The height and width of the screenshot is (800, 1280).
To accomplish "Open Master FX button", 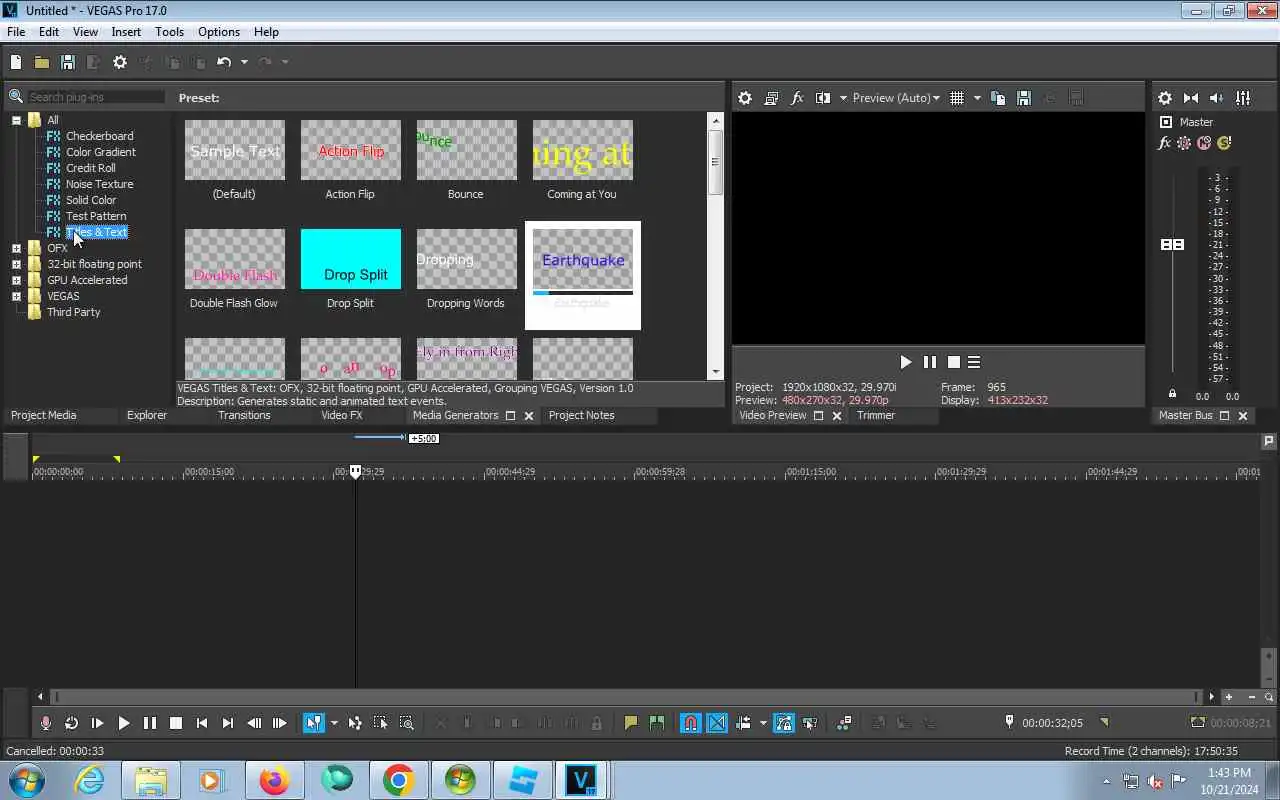I will coord(1164,143).
